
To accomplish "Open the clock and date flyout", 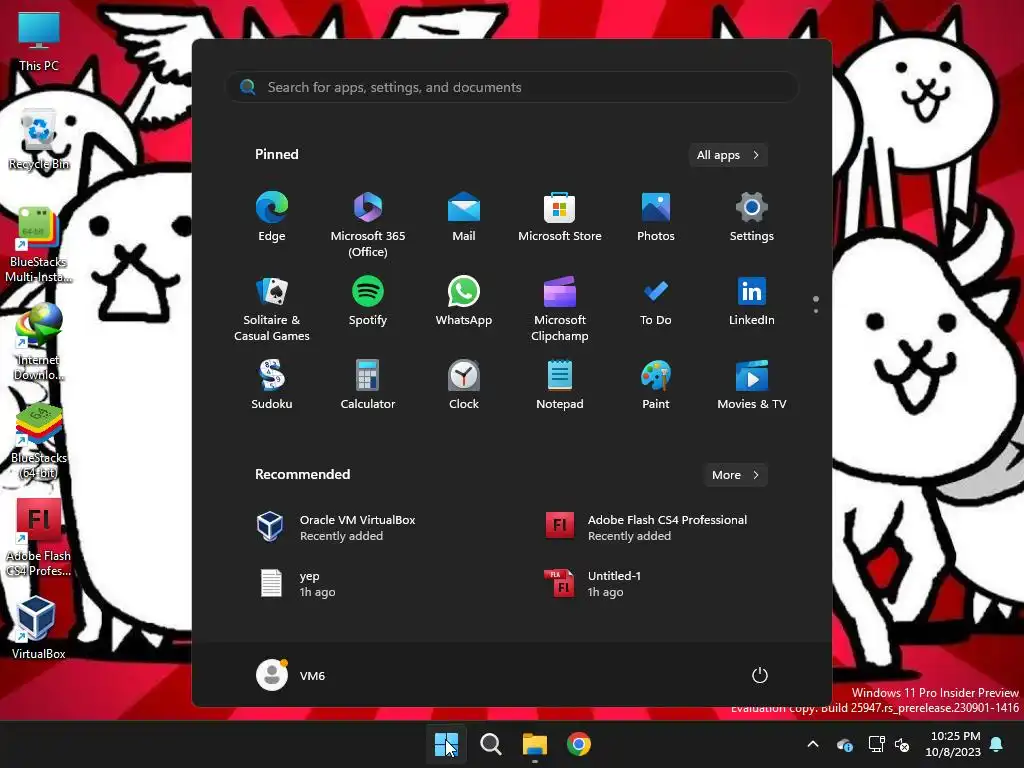I will [953, 744].
